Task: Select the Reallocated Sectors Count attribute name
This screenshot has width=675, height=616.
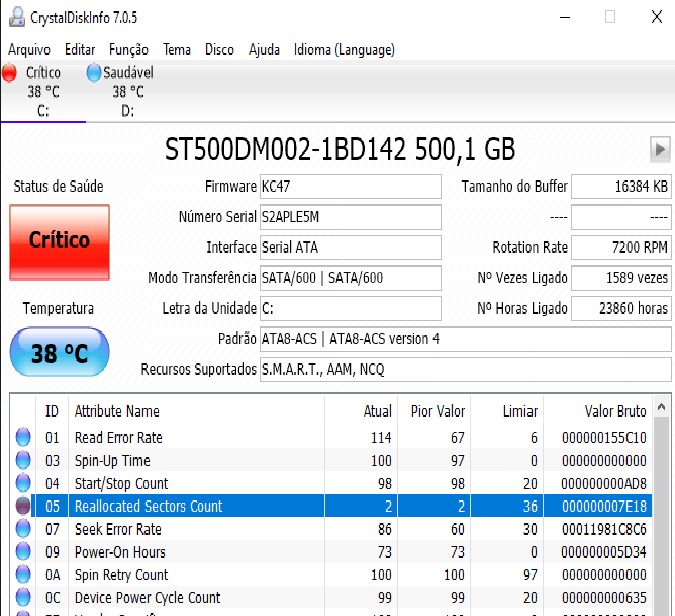Action: [149, 506]
